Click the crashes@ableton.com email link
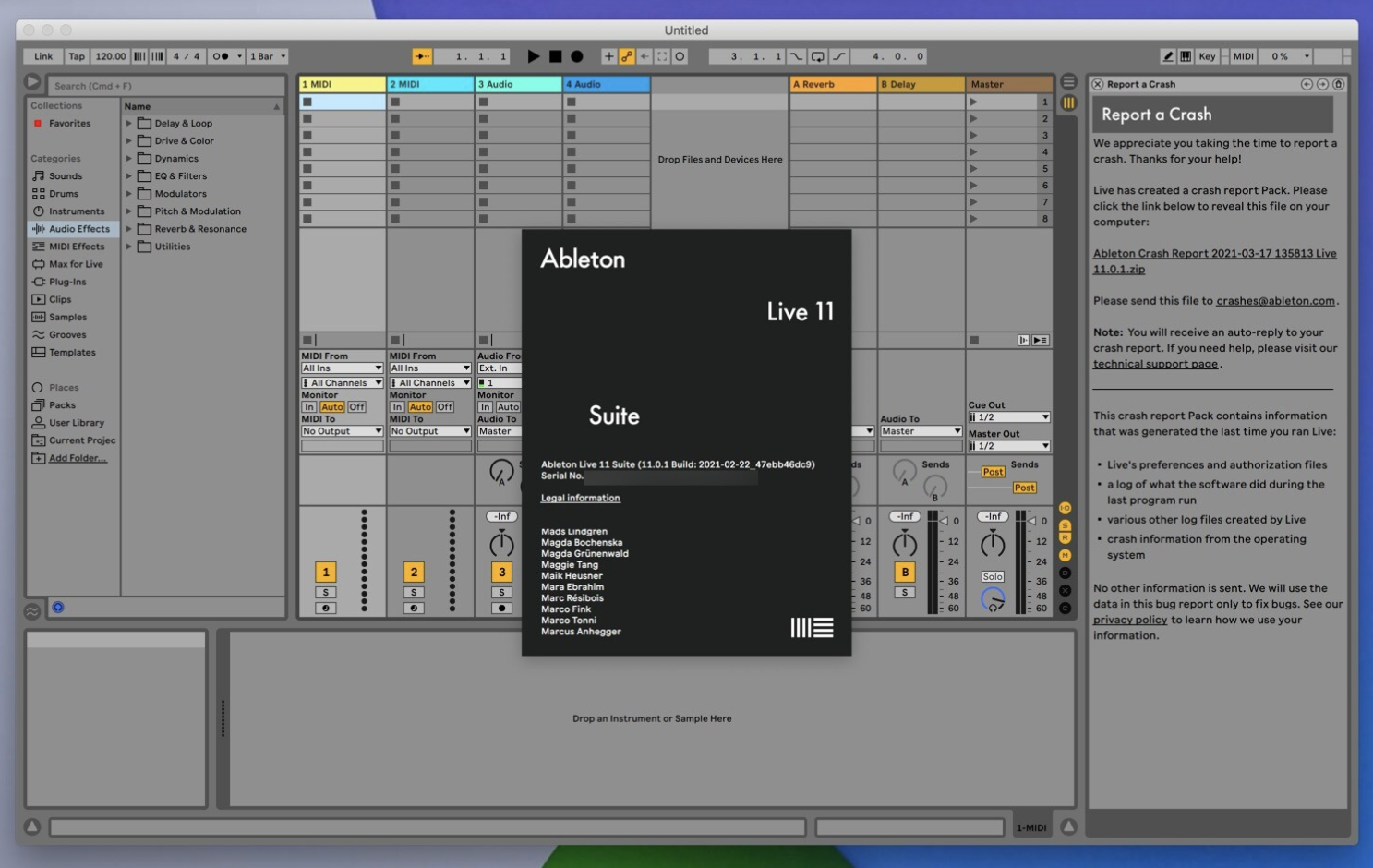 1274,300
